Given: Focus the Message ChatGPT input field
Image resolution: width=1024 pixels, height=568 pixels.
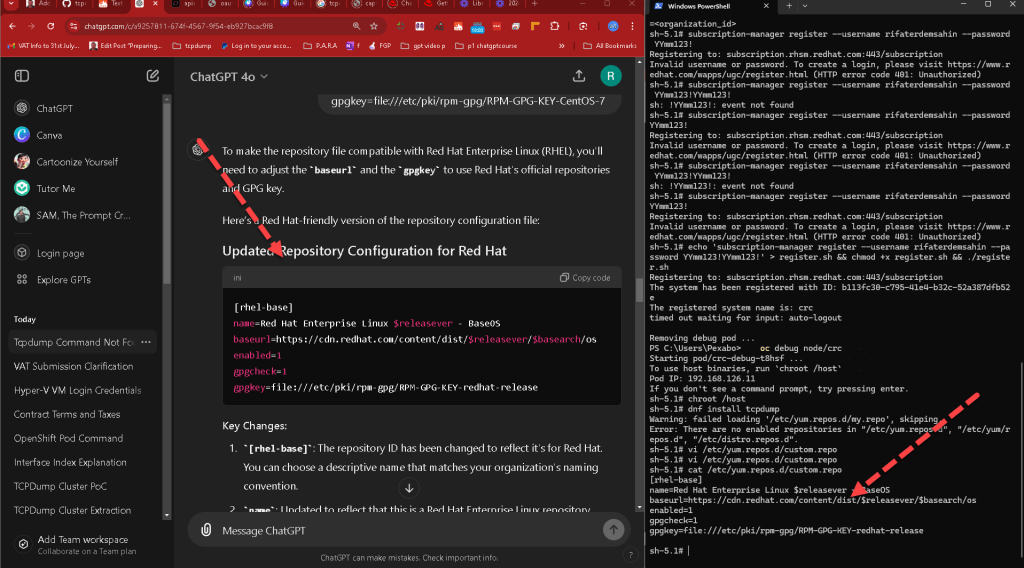Looking at the screenshot, I should click(x=409, y=530).
